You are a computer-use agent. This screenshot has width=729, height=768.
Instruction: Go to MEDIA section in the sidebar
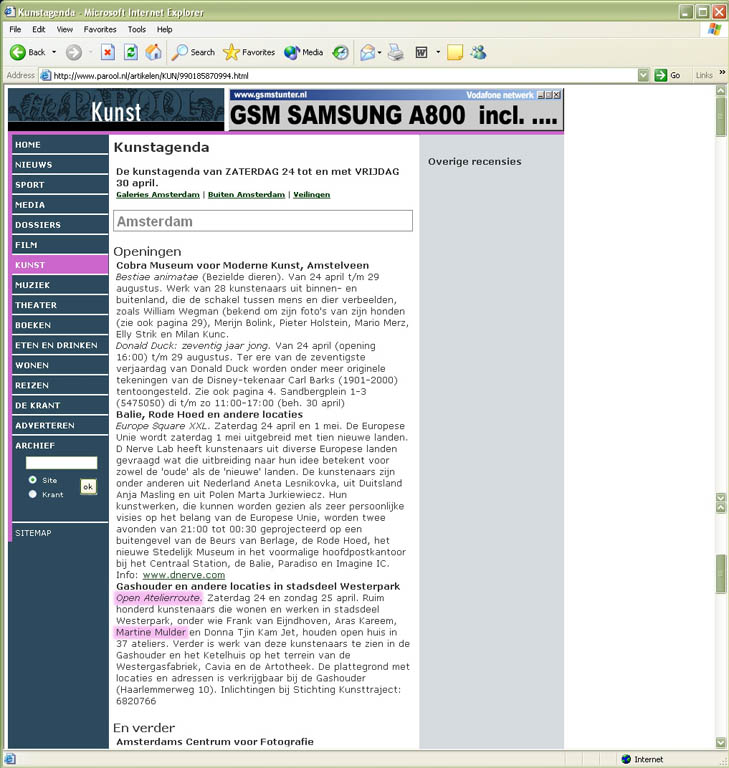(60, 205)
